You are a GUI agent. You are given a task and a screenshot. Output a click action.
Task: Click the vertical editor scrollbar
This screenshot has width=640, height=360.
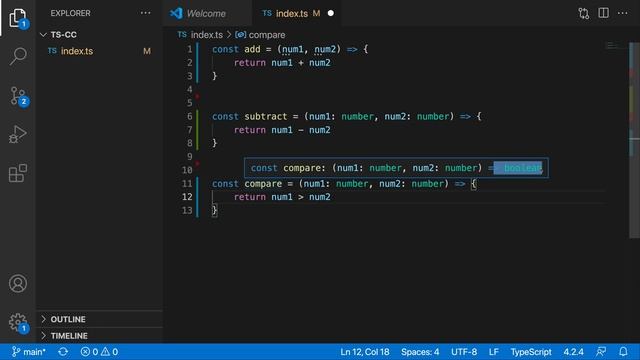pos(634,140)
